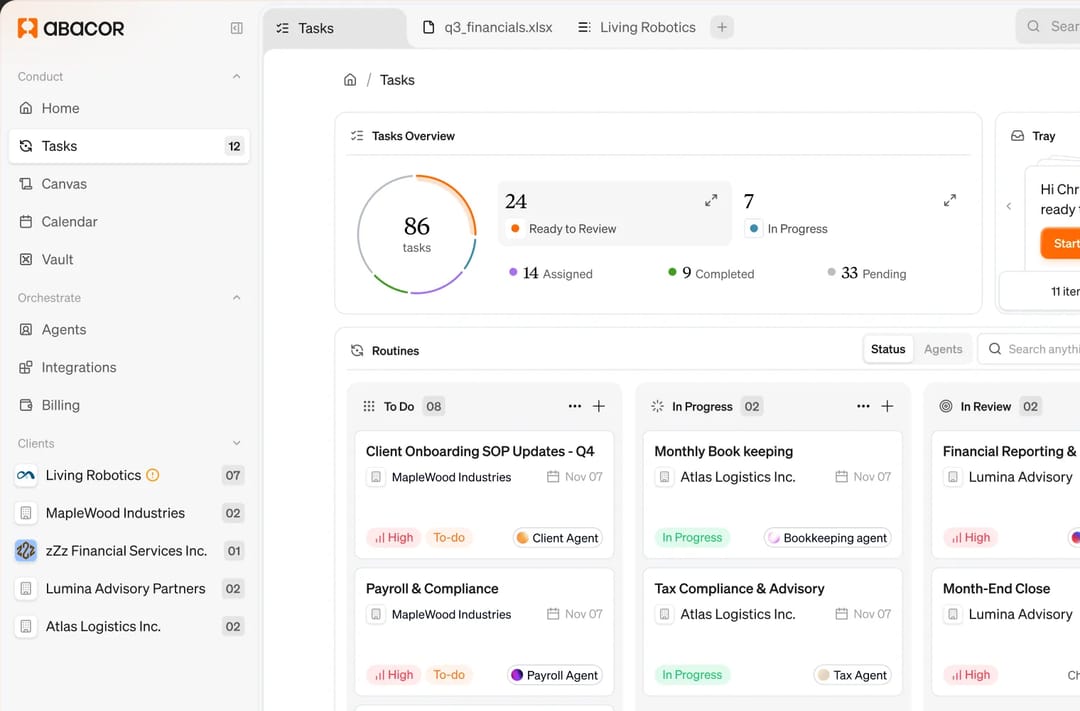Collapse the Conduct section

point(236,76)
